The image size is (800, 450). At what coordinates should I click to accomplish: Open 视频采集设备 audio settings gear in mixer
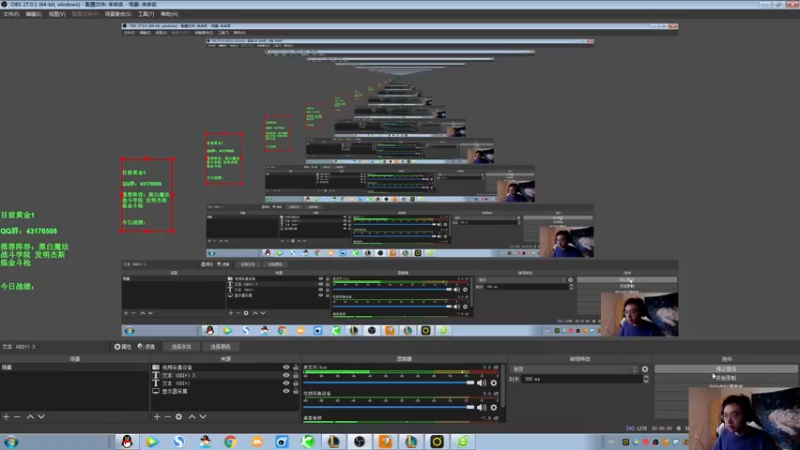click(x=493, y=407)
